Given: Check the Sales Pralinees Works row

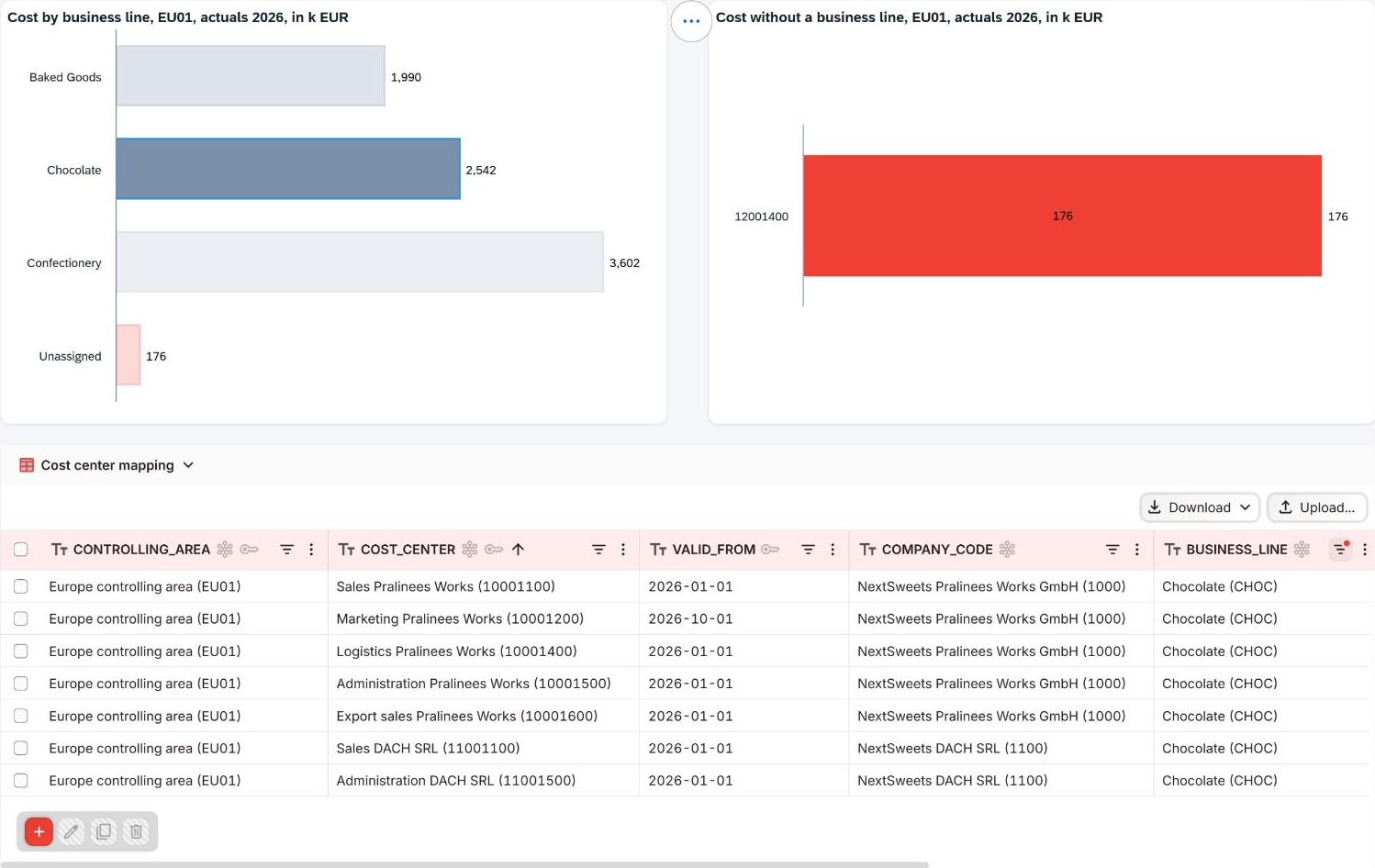Looking at the screenshot, I should pyautogui.click(x=20, y=586).
